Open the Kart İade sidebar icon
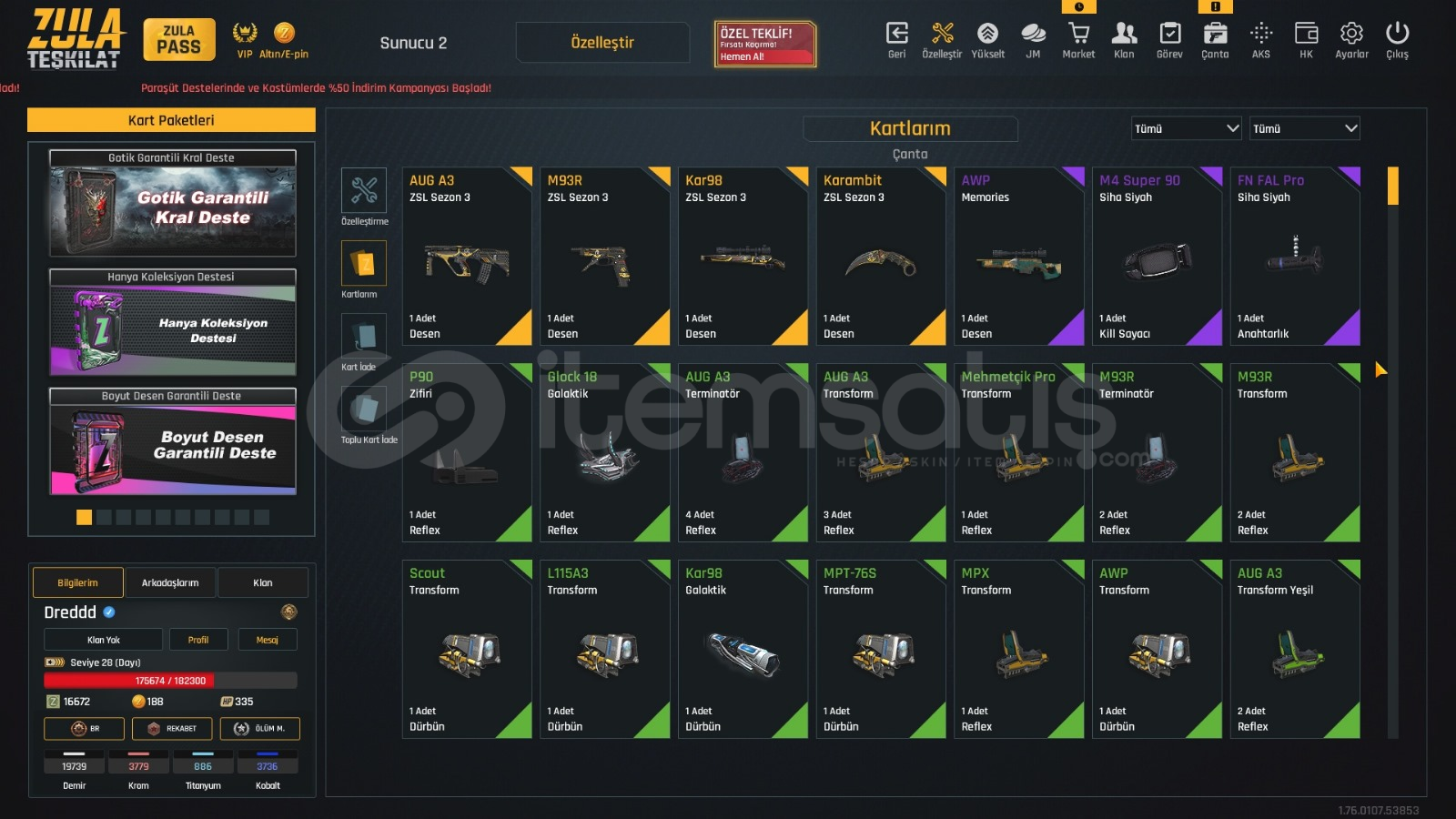 pos(364,336)
